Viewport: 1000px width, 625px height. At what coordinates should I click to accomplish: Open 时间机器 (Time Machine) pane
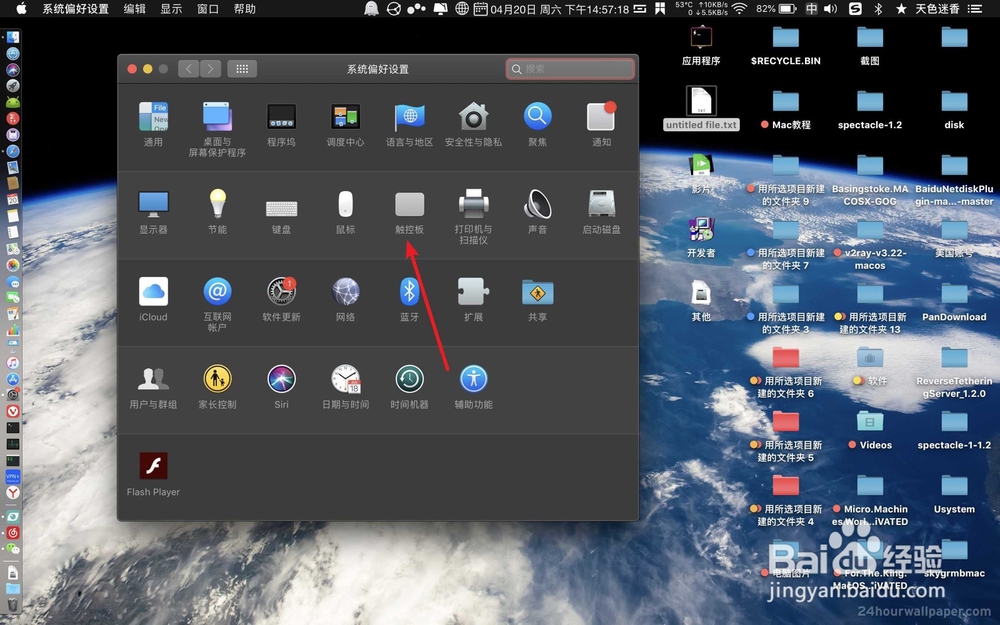coord(409,386)
